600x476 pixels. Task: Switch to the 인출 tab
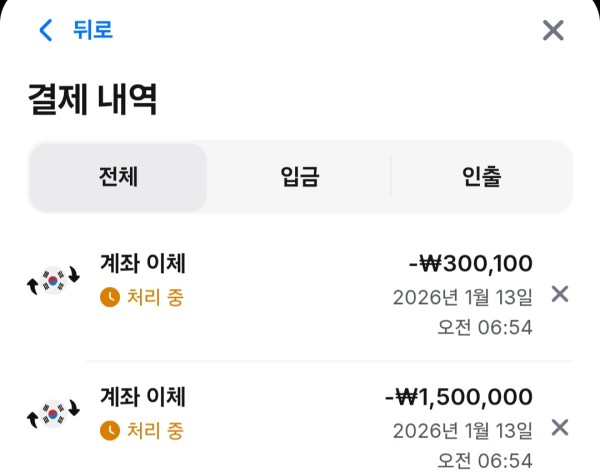[481, 178]
